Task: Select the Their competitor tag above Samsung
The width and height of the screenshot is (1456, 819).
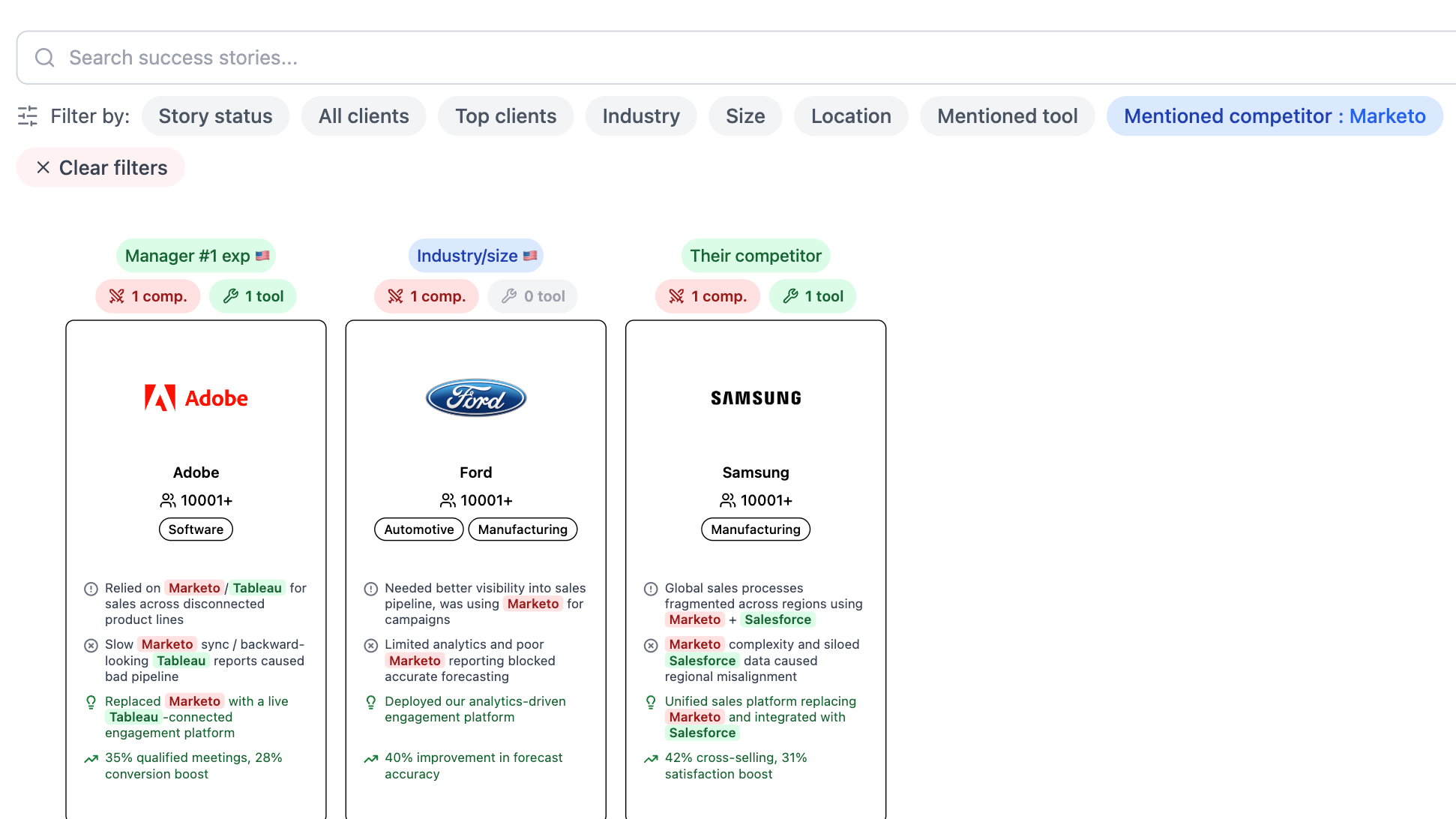Action: tap(756, 256)
